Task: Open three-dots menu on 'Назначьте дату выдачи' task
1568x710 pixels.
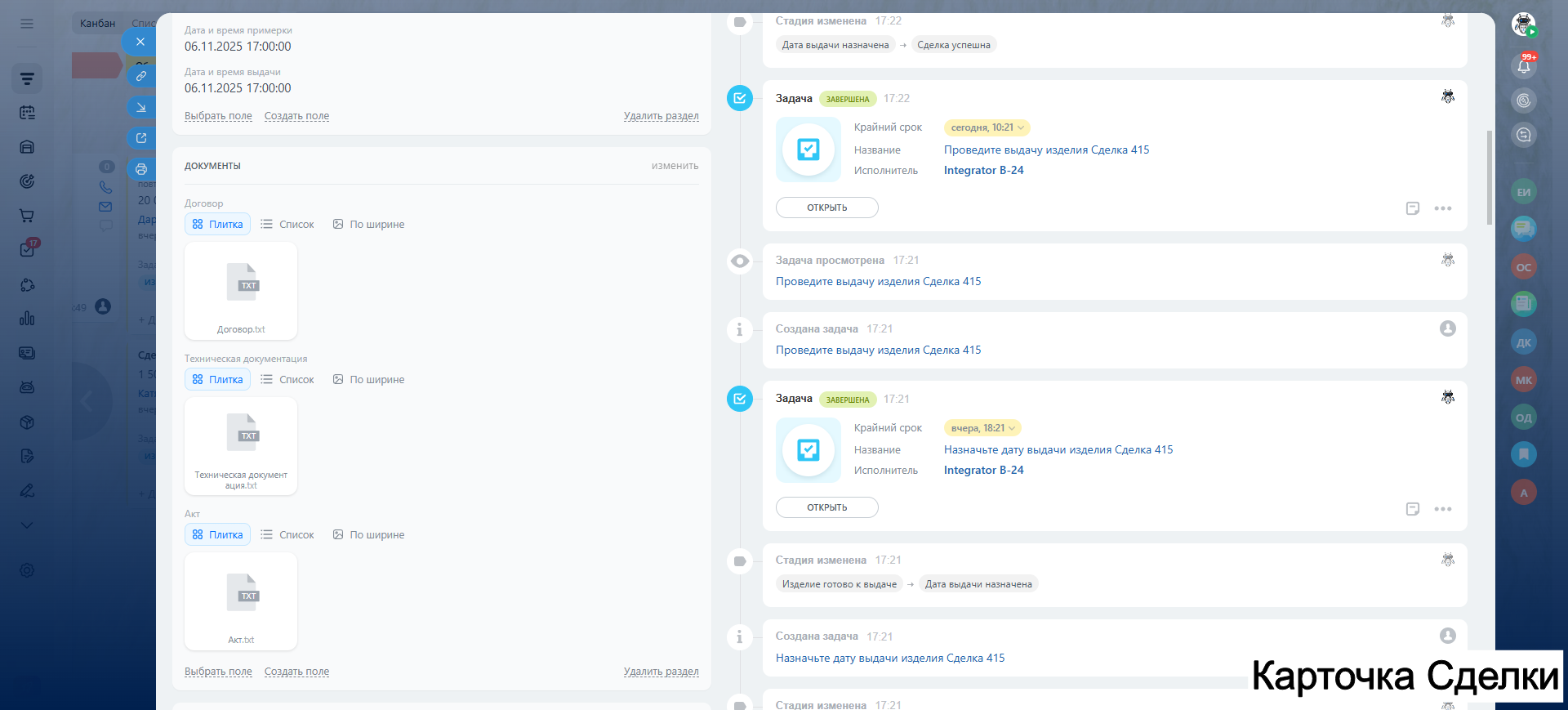Action: point(1442,509)
